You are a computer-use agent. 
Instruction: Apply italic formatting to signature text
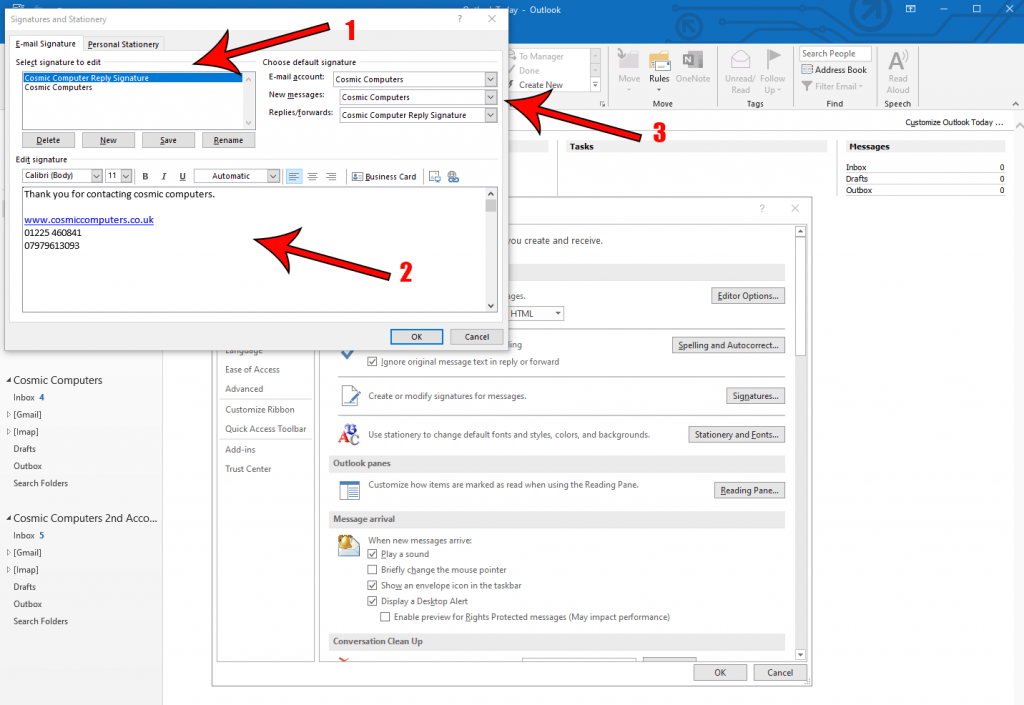163,176
